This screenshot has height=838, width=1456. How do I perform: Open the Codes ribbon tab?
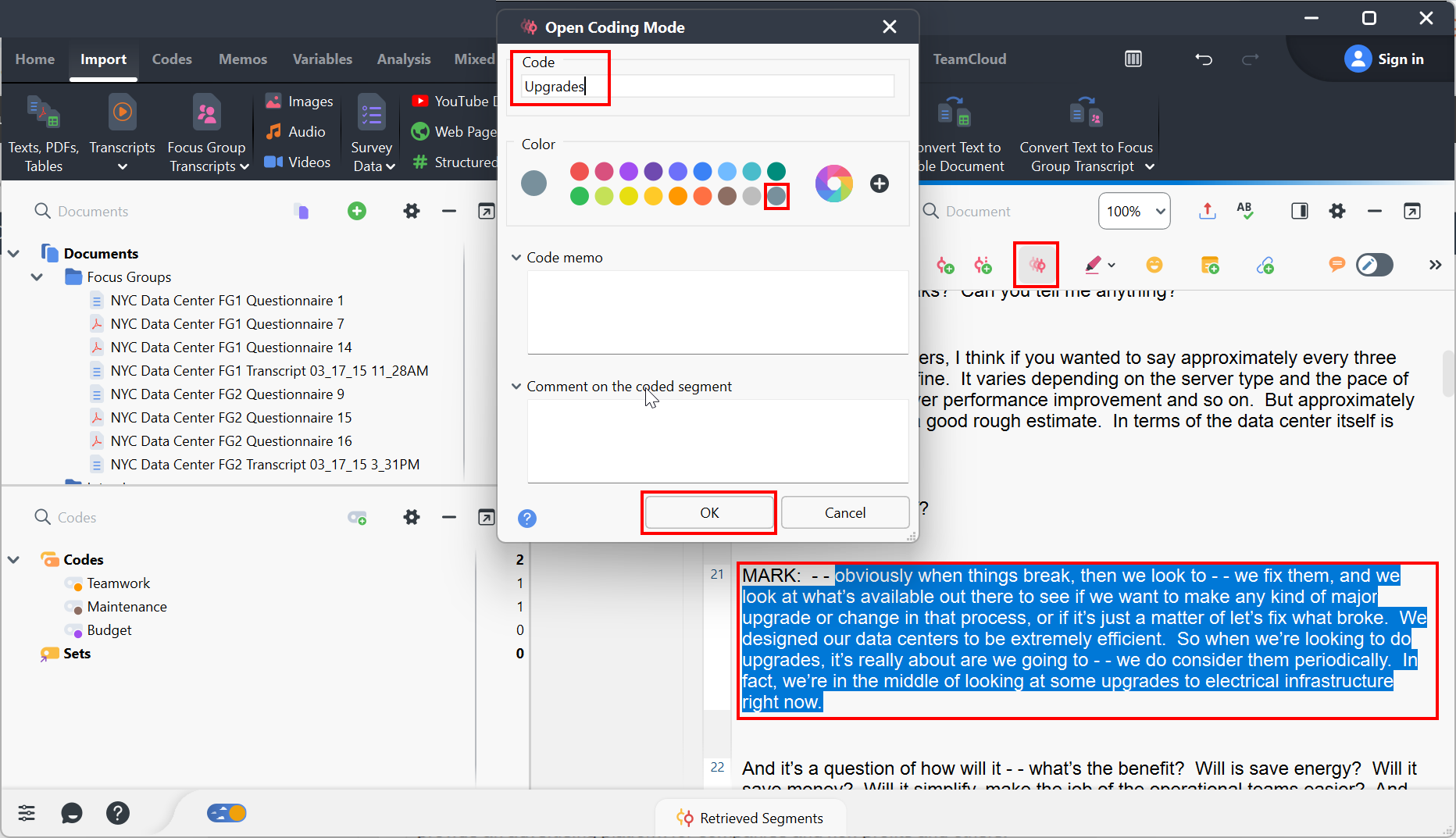(x=172, y=59)
